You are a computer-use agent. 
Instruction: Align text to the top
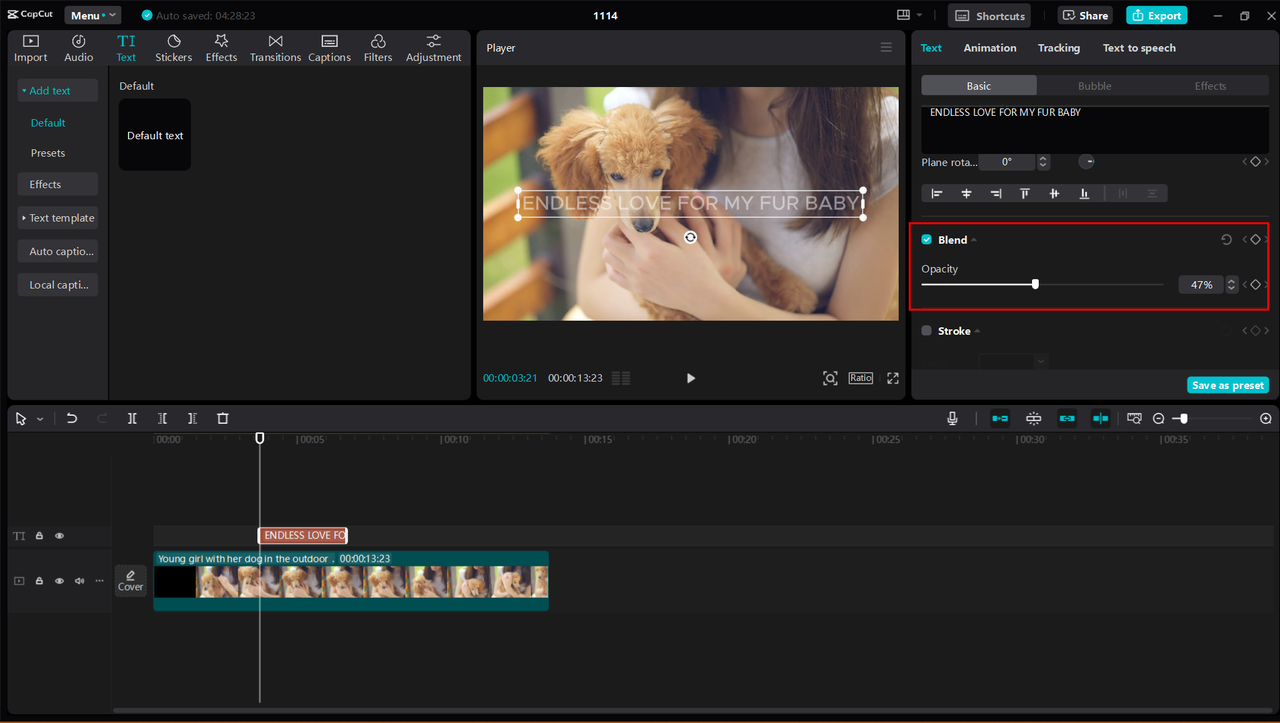(x=1025, y=193)
